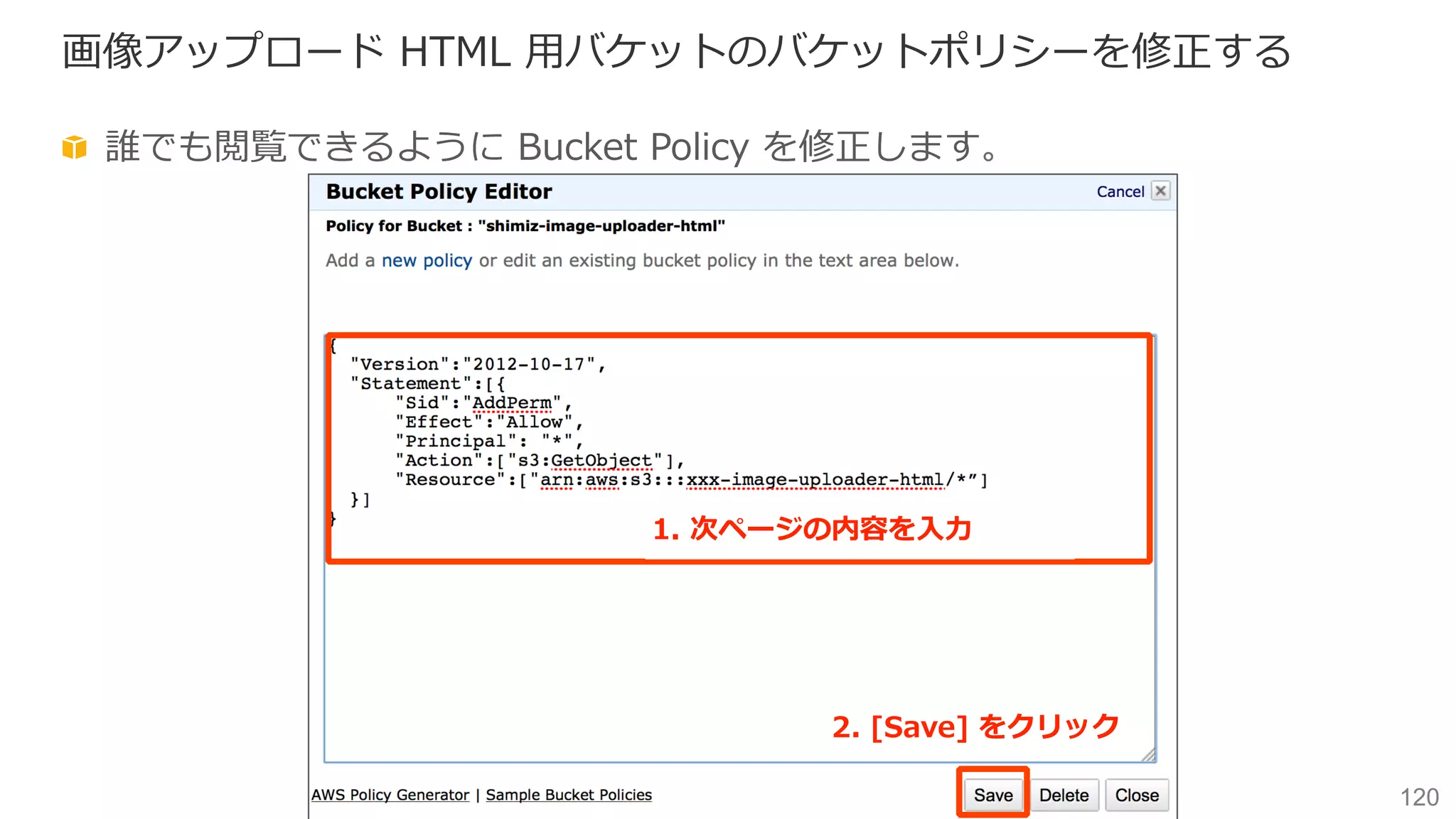Click the X icon next to Cancel
1456x819 pixels.
[x=1161, y=191]
